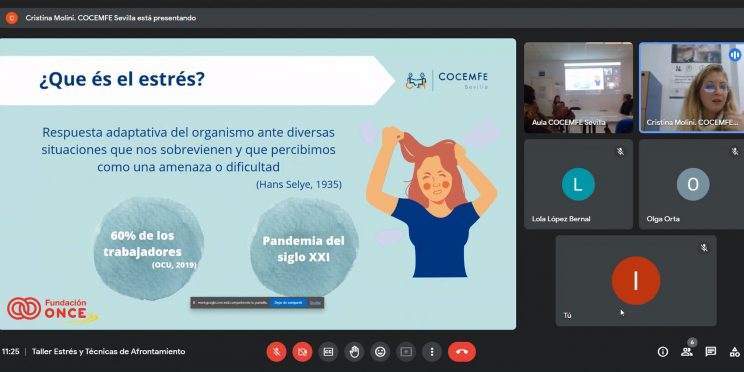Click the shared presentation slide
The height and width of the screenshot is (372, 744).
[258, 184]
